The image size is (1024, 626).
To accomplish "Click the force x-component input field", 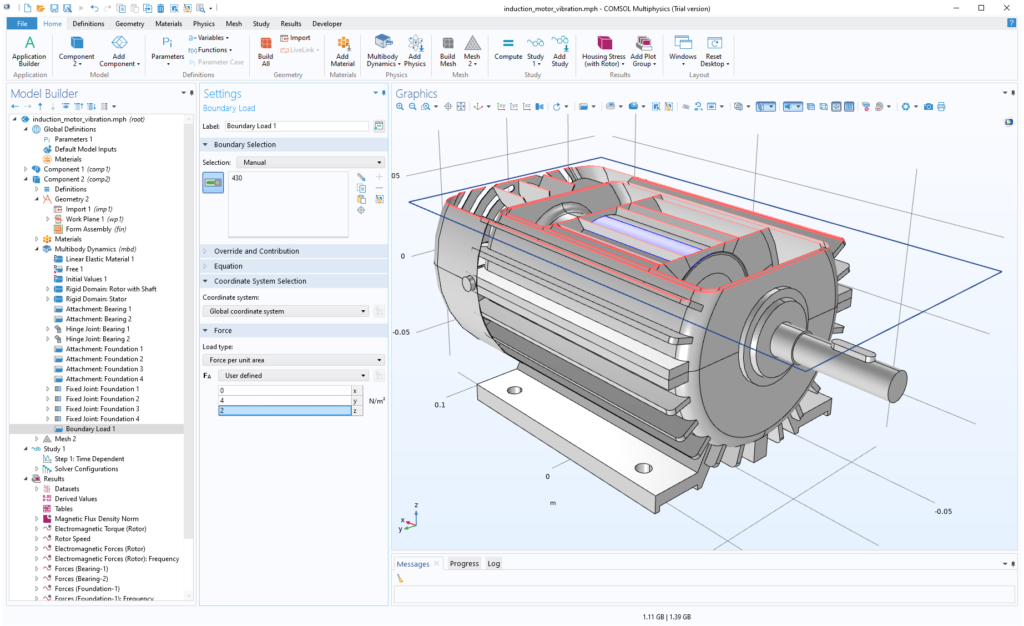I will pos(285,390).
